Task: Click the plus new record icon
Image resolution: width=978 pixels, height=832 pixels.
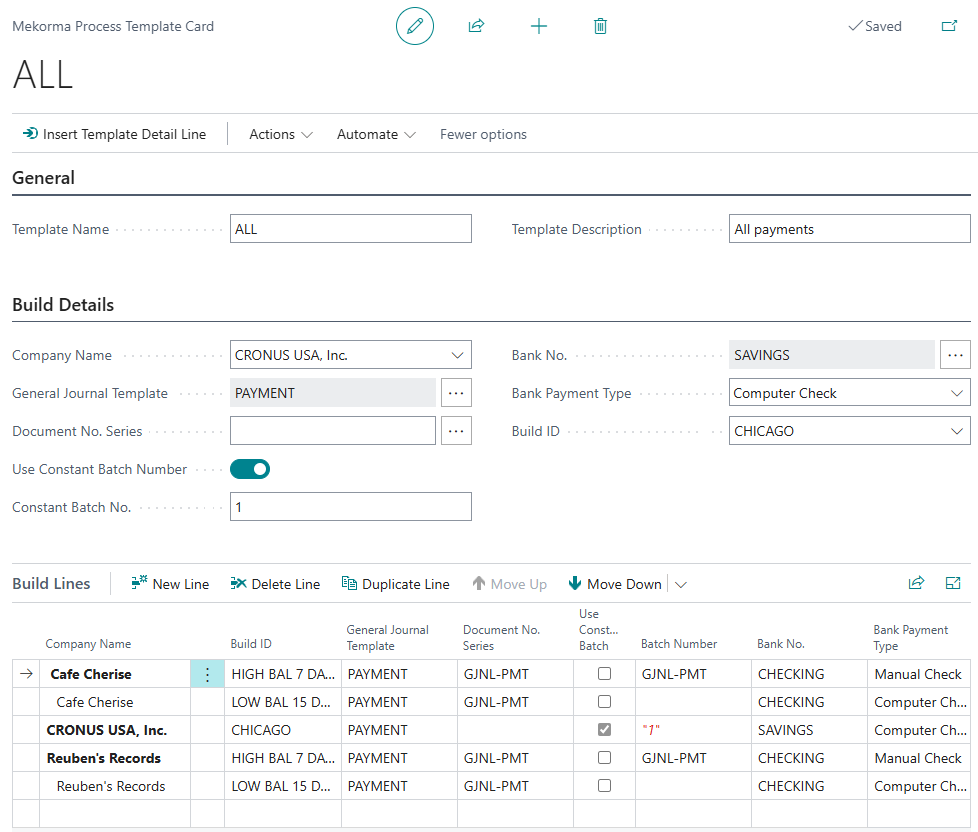Action: (539, 26)
